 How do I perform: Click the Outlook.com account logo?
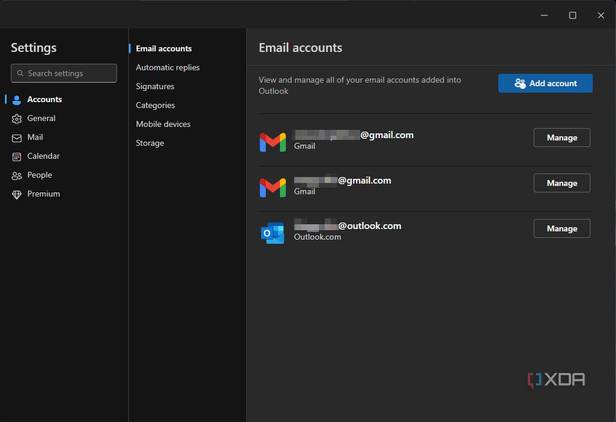pyautogui.click(x=273, y=233)
